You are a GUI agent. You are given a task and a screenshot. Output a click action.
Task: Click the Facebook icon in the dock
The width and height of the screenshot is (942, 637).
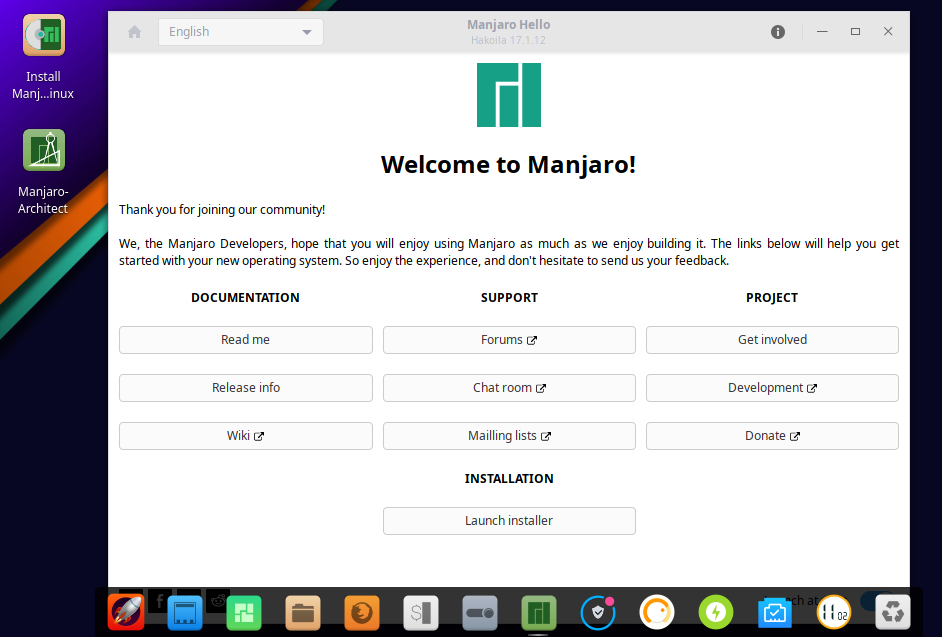159,600
